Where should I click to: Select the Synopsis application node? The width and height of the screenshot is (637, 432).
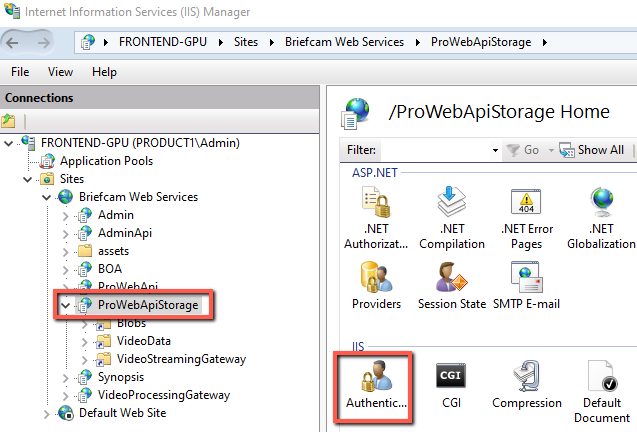point(121,377)
